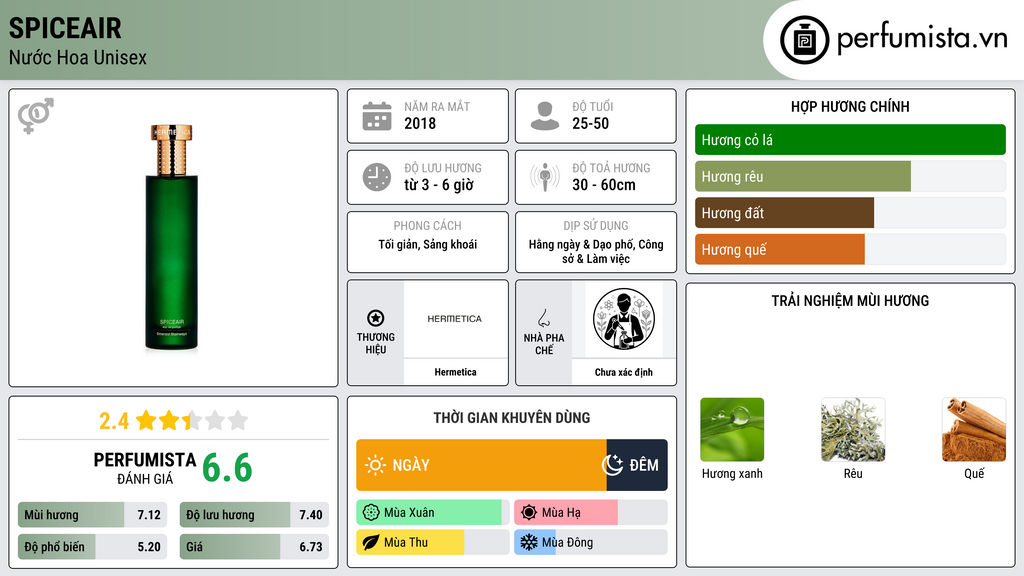The image size is (1024, 576).
Task: Click the sun icon for Mùa Hạ
Action: tap(529, 513)
